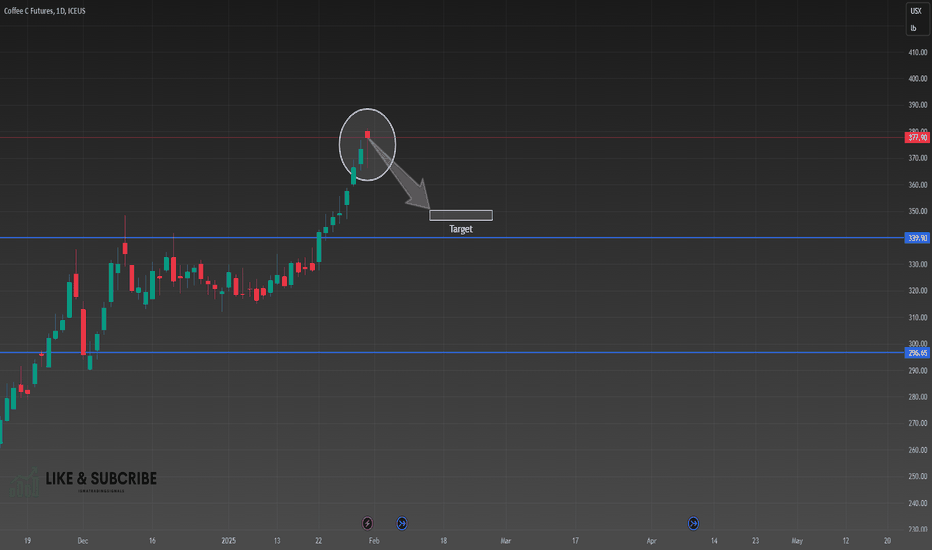
Task: Click the 280.00 price axis value
Action: (918, 397)
